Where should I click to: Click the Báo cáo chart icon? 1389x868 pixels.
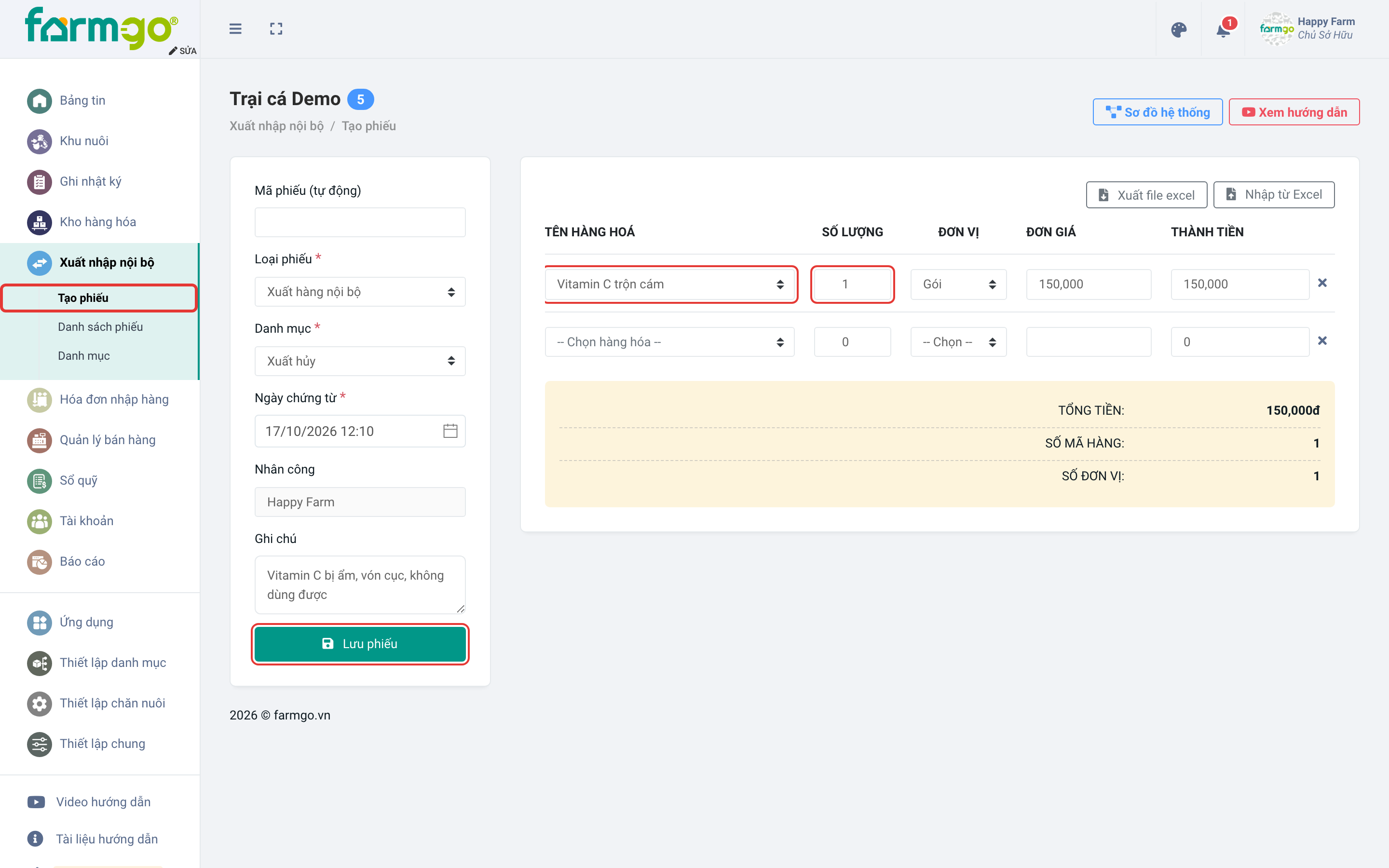[39, 562]
